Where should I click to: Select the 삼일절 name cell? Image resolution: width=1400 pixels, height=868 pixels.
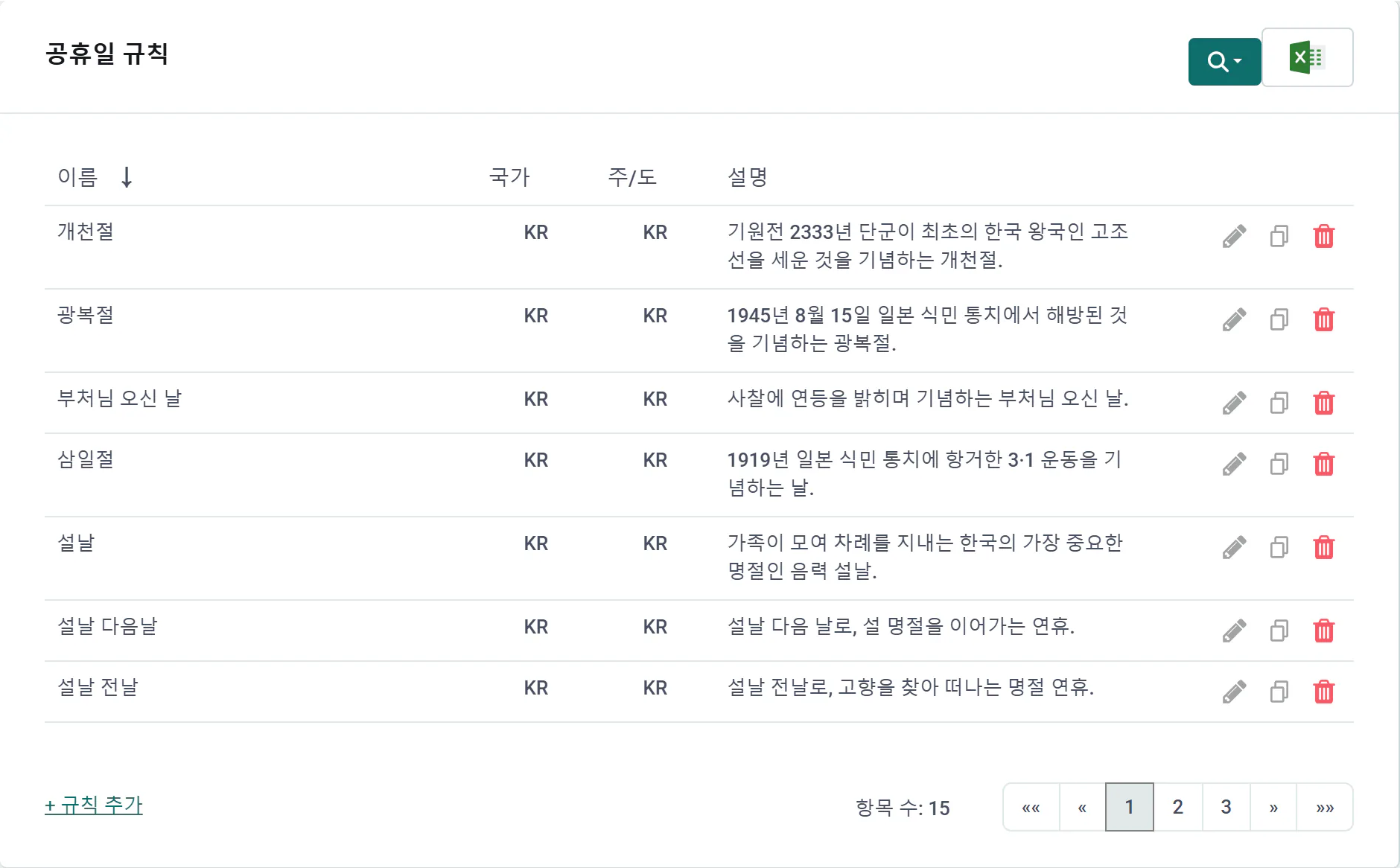[86, 459]
